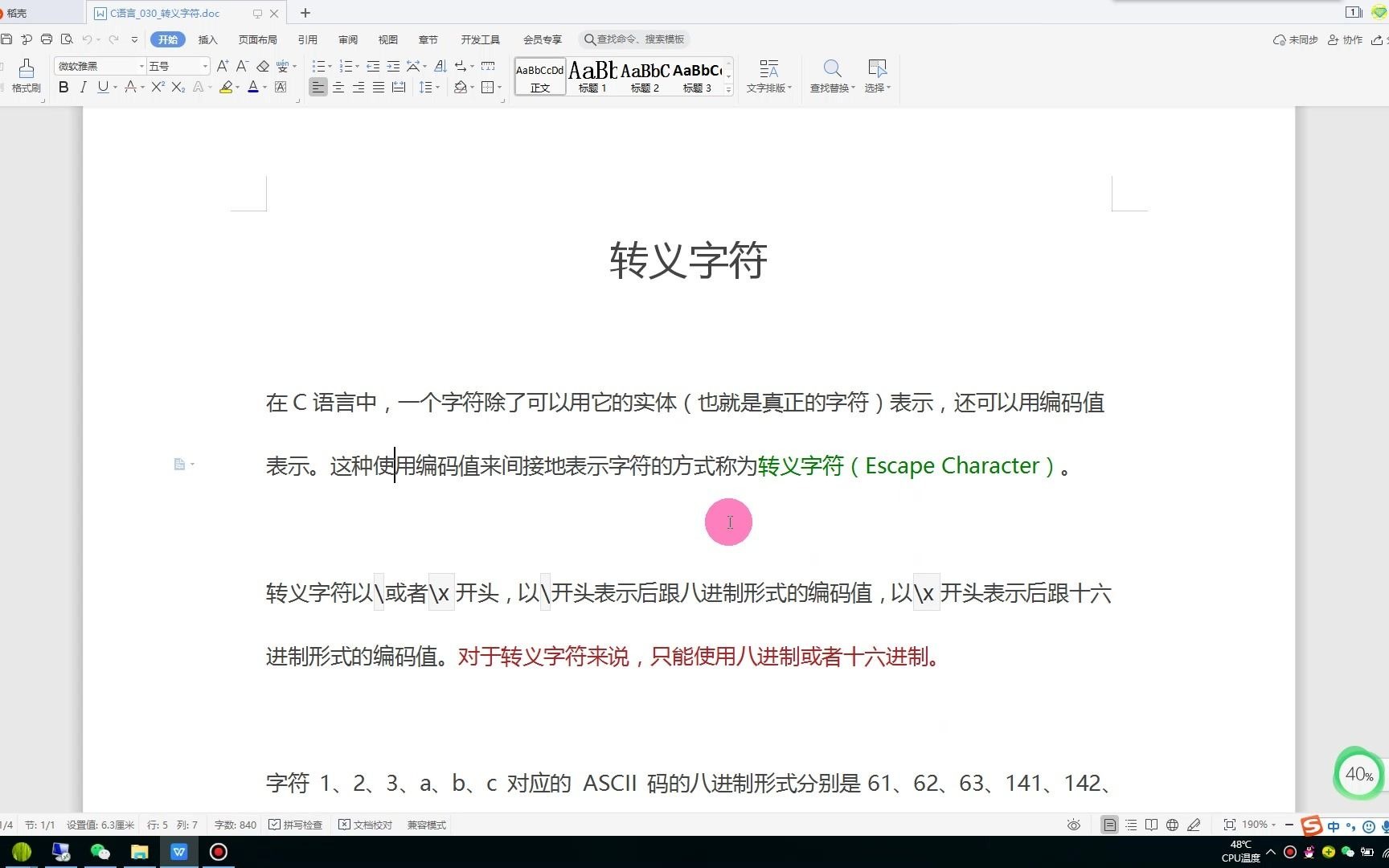Open File Explorer from the taskbar

[140, 852]
